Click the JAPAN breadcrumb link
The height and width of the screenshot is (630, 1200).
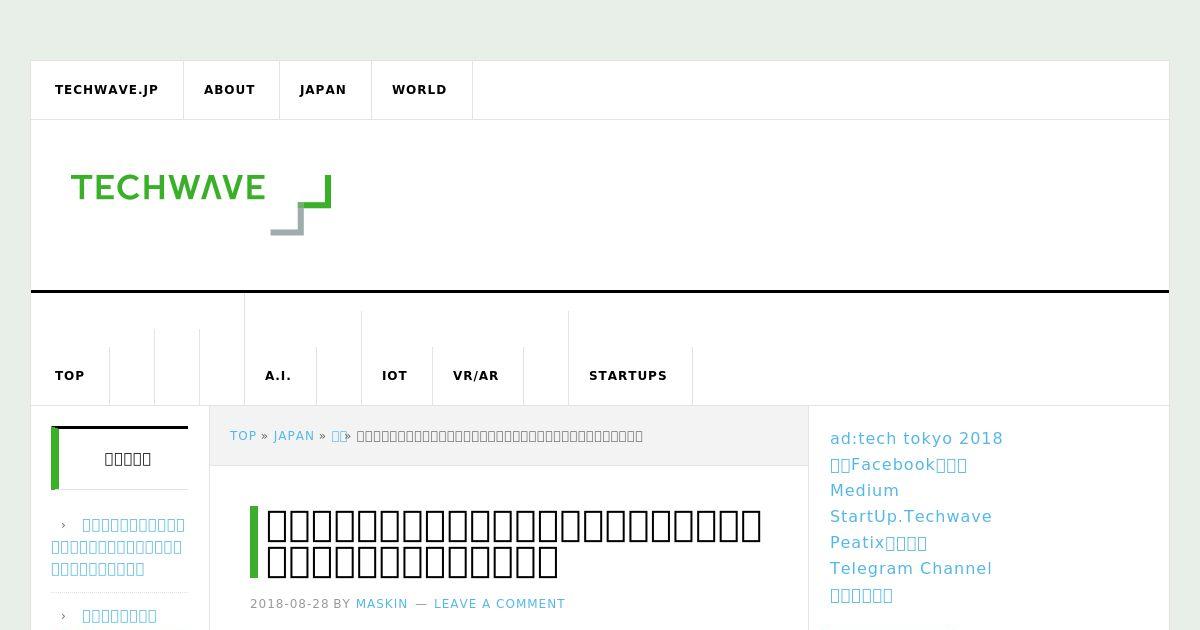click(x=294, y=436)
